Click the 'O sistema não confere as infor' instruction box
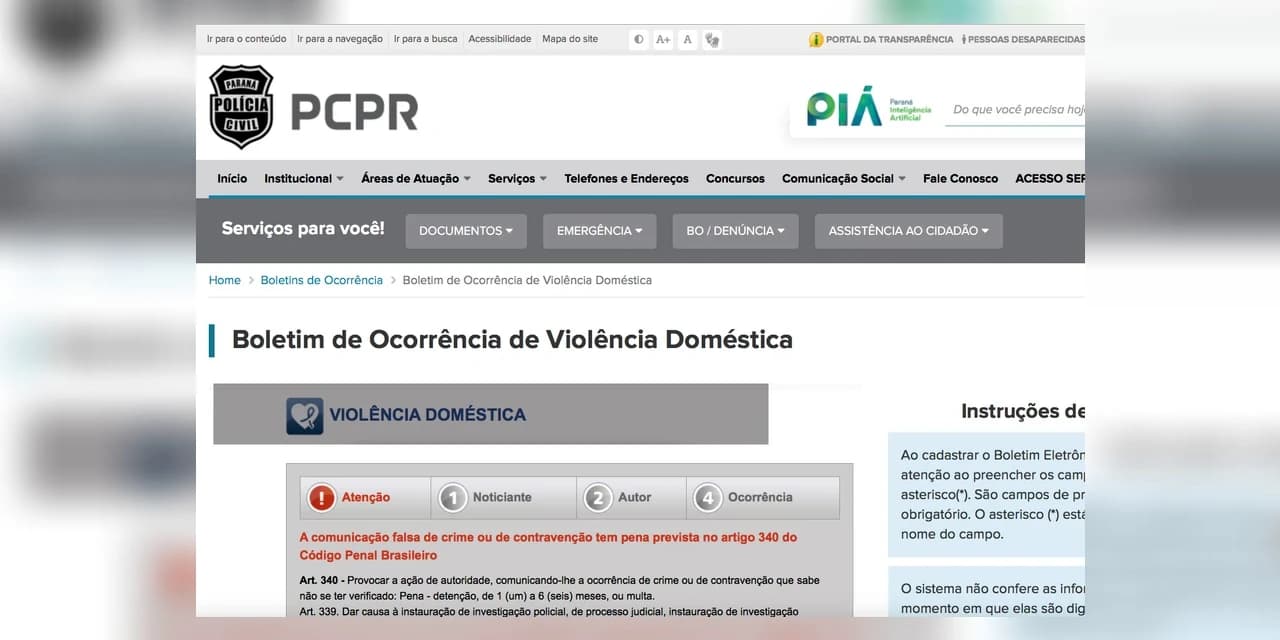1280x640 pixels. tap(987, 592)
